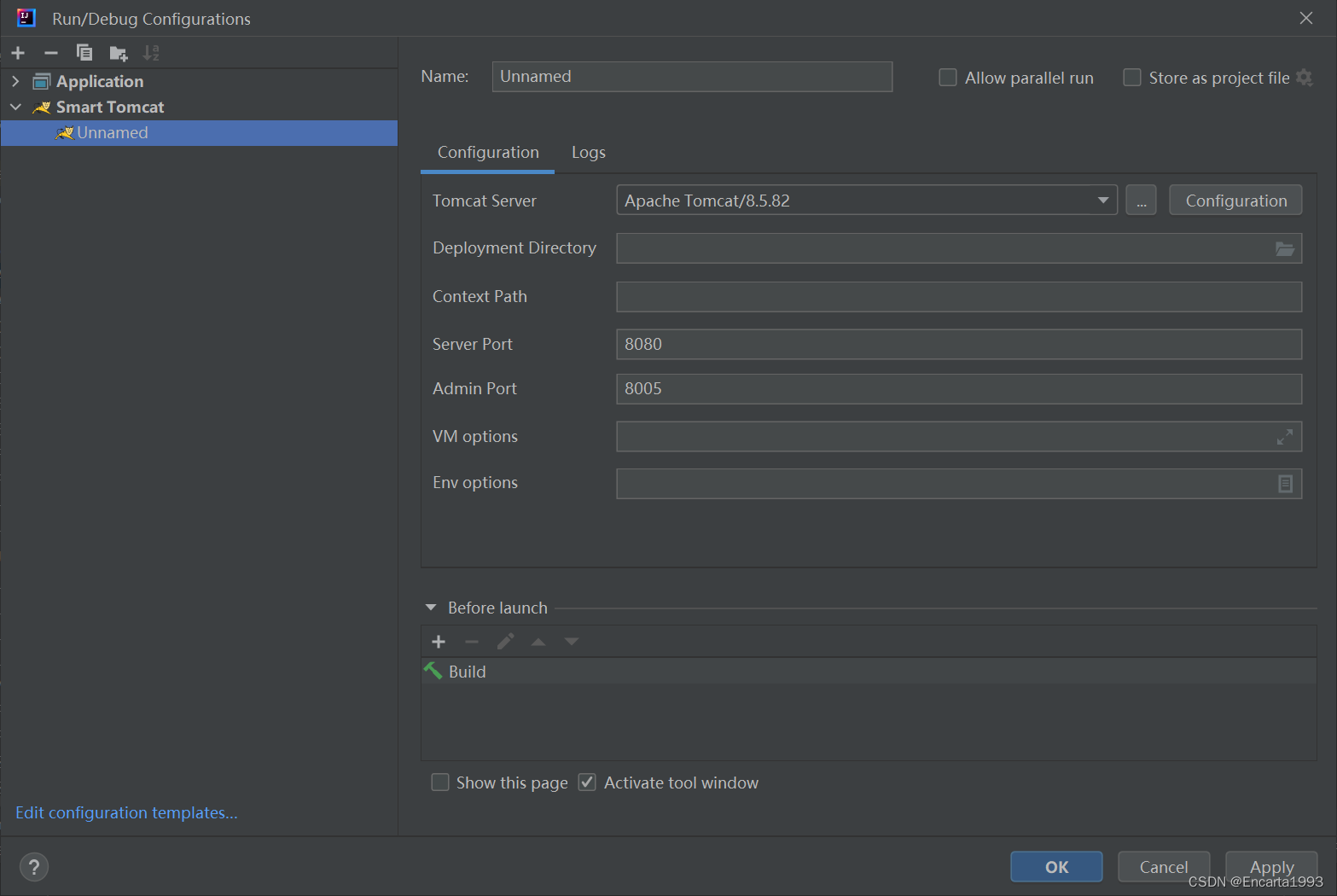Create a new configuration folder

tap(119, 54)
